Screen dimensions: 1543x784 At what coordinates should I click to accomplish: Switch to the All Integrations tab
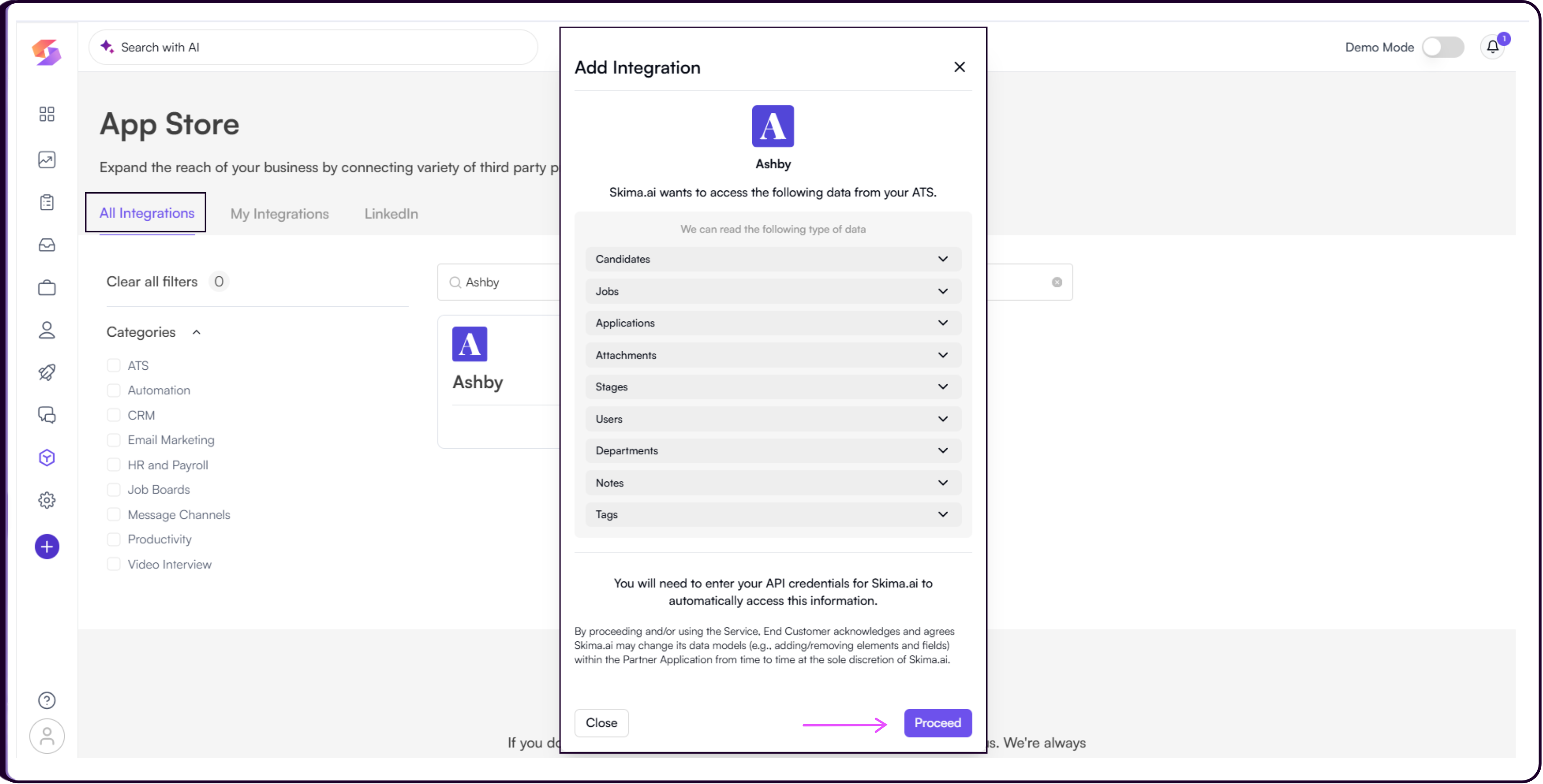point(147,213)
